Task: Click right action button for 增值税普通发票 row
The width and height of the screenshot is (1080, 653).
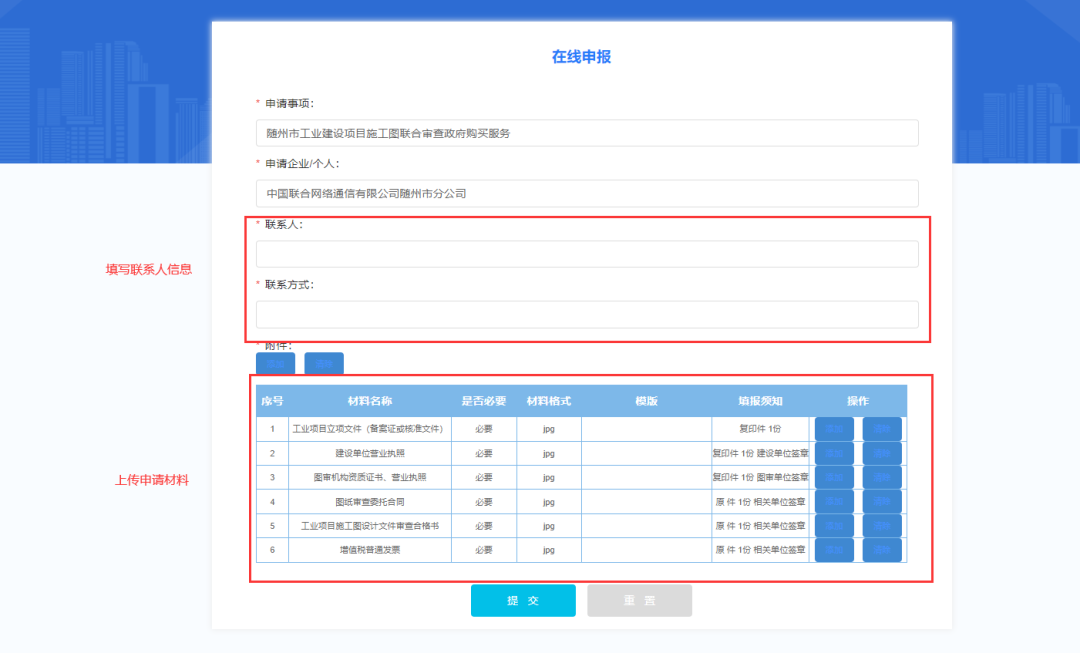Action: pos(882,549)
